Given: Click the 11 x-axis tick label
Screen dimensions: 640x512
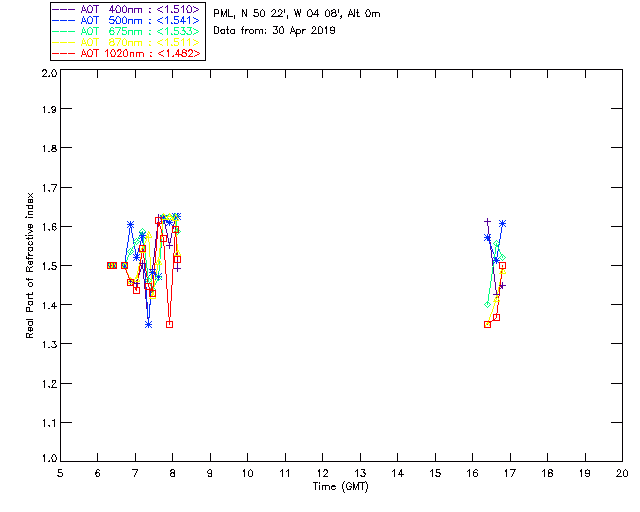Looking at the screenshot, I should coord(285,473).
